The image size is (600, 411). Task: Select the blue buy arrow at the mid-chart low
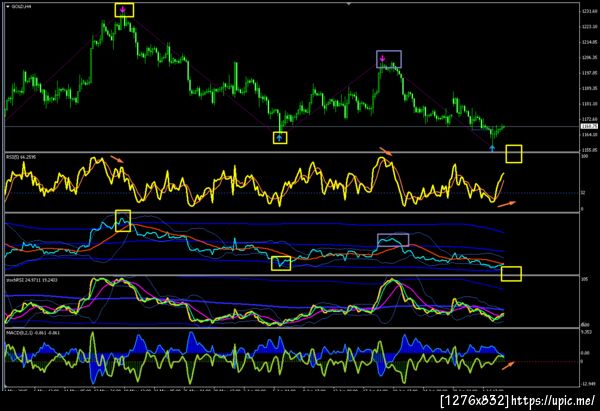[x=280, y=137]
